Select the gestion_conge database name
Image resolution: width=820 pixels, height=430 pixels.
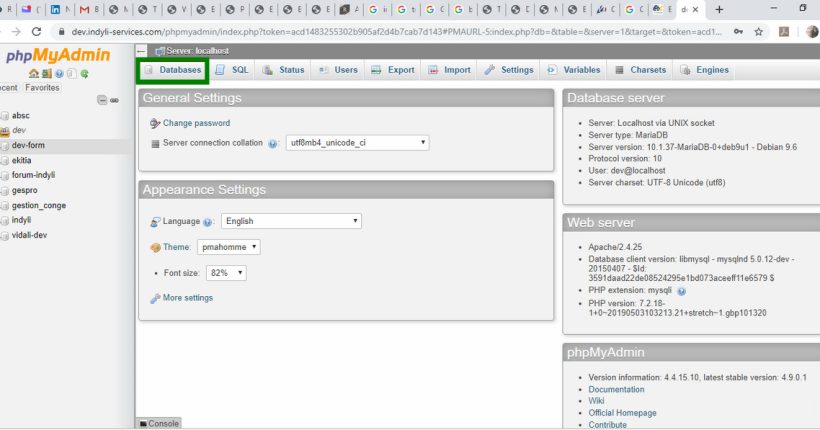point(39,206)
